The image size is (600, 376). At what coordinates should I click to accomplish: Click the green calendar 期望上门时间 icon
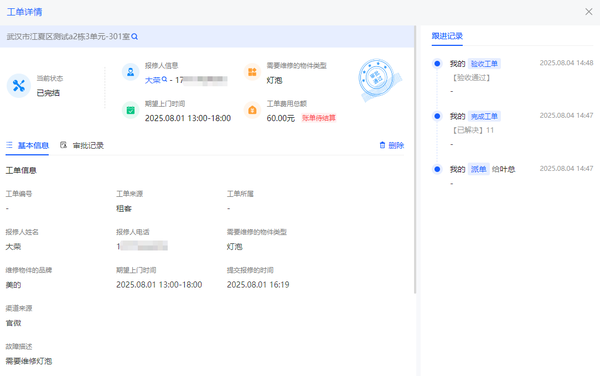[x=130, y=110]
